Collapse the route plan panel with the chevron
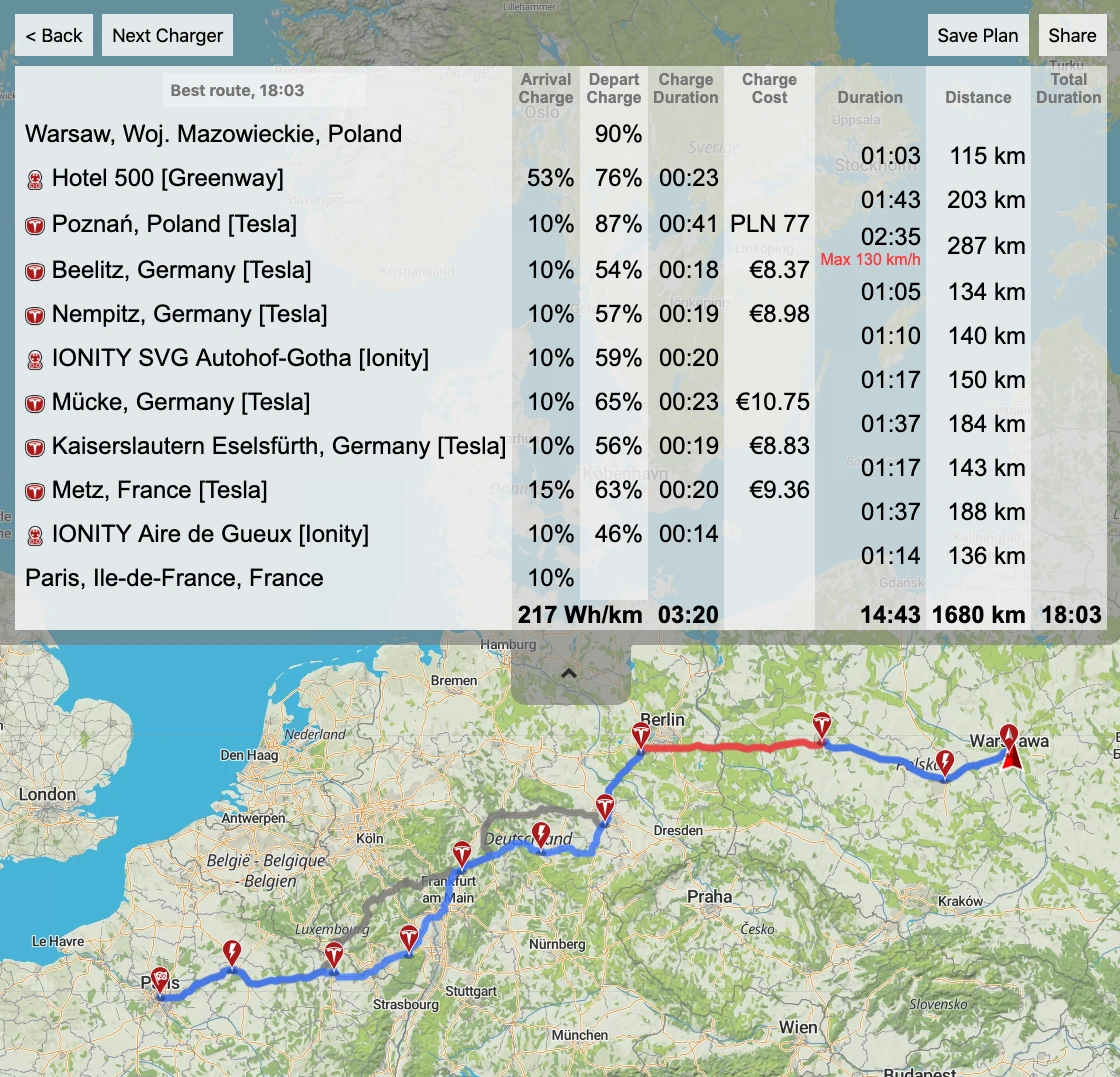 click(x=569, y=673)
